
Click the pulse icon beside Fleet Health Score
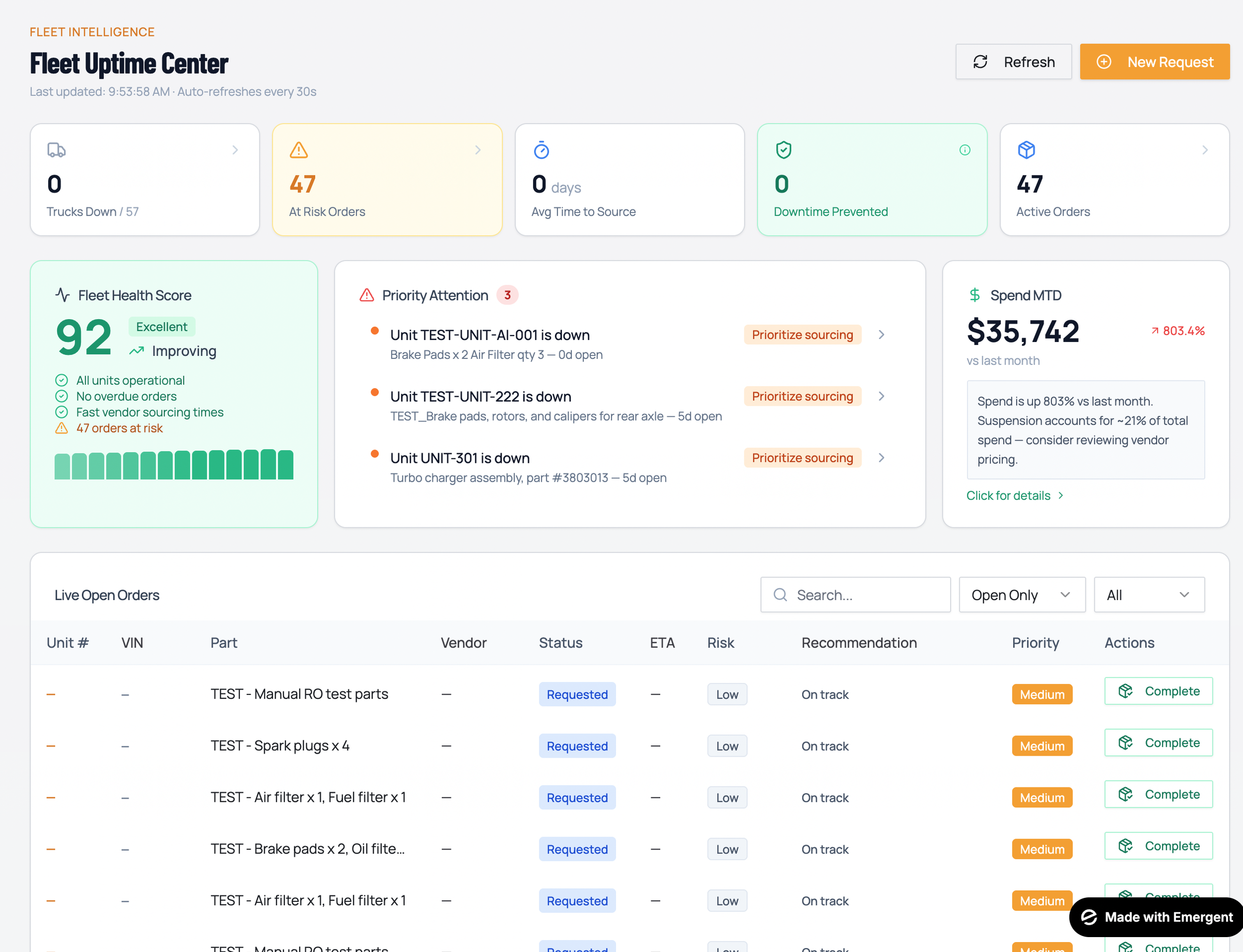(62, 295)
